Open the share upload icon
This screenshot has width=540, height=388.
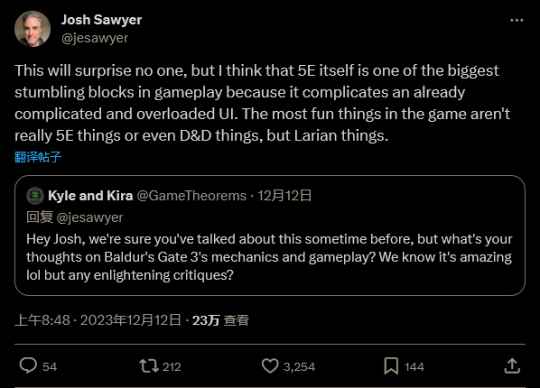click(x=512, y=366)
